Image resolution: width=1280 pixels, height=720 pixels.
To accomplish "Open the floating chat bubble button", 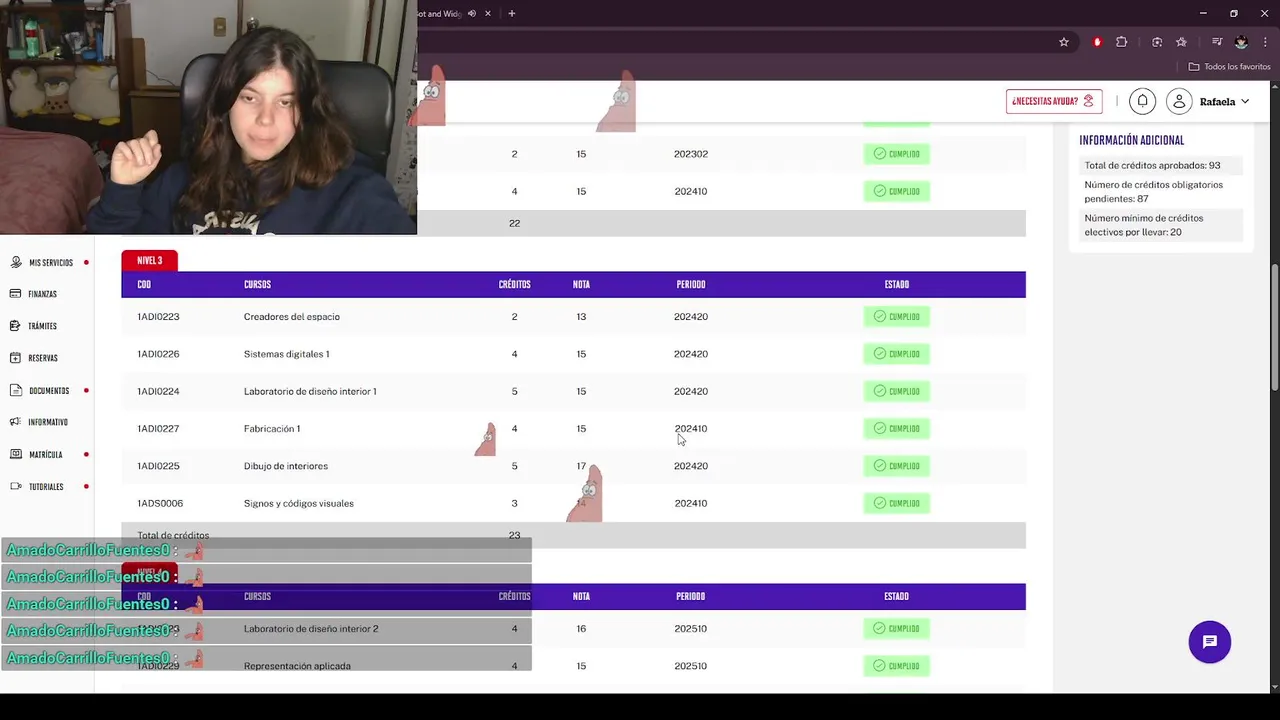I will [1210, 642].
